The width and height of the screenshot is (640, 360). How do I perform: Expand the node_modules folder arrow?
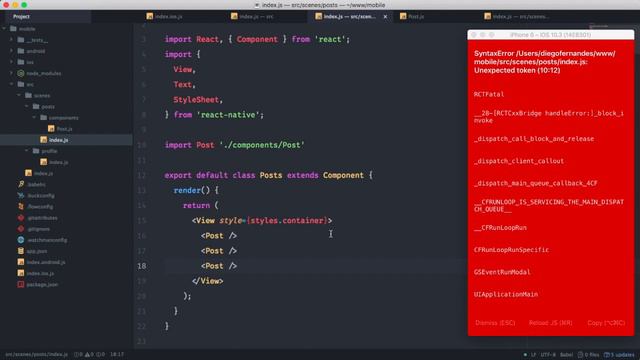pyautogui.click(x=11, y=73)
